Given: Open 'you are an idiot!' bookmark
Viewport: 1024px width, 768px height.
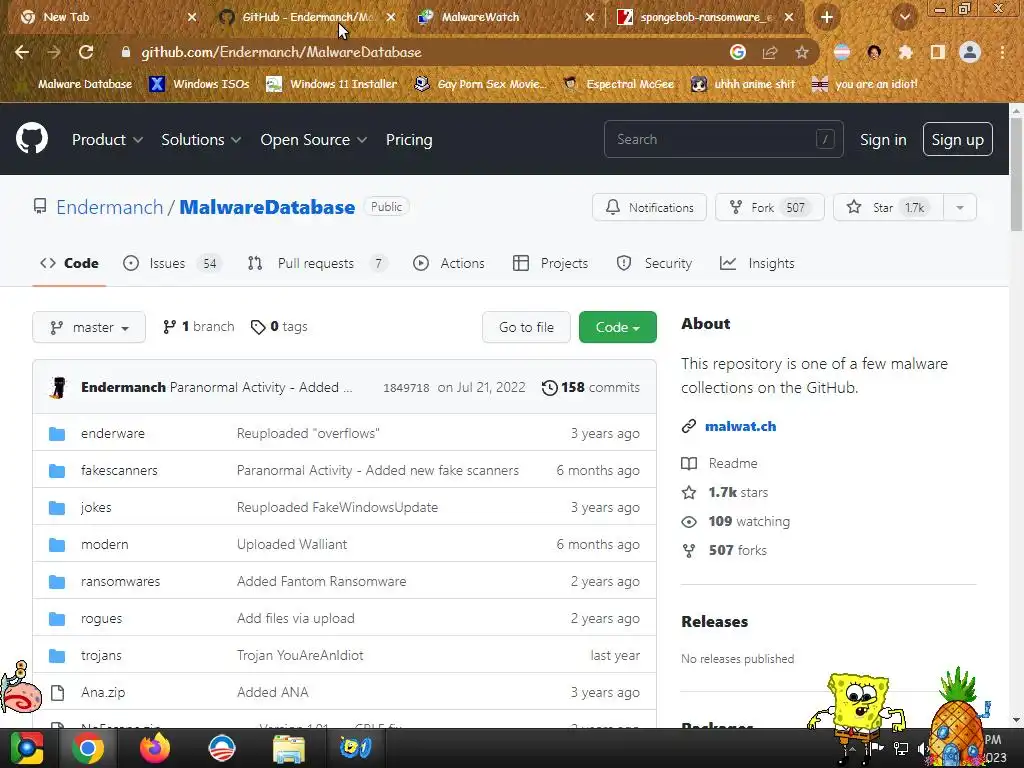Looking at the screenshot, I should pos(865,84).
